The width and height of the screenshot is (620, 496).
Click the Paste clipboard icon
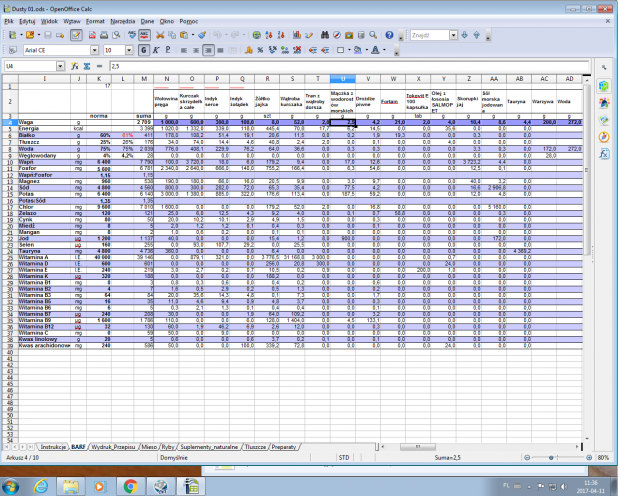[184, 35]
